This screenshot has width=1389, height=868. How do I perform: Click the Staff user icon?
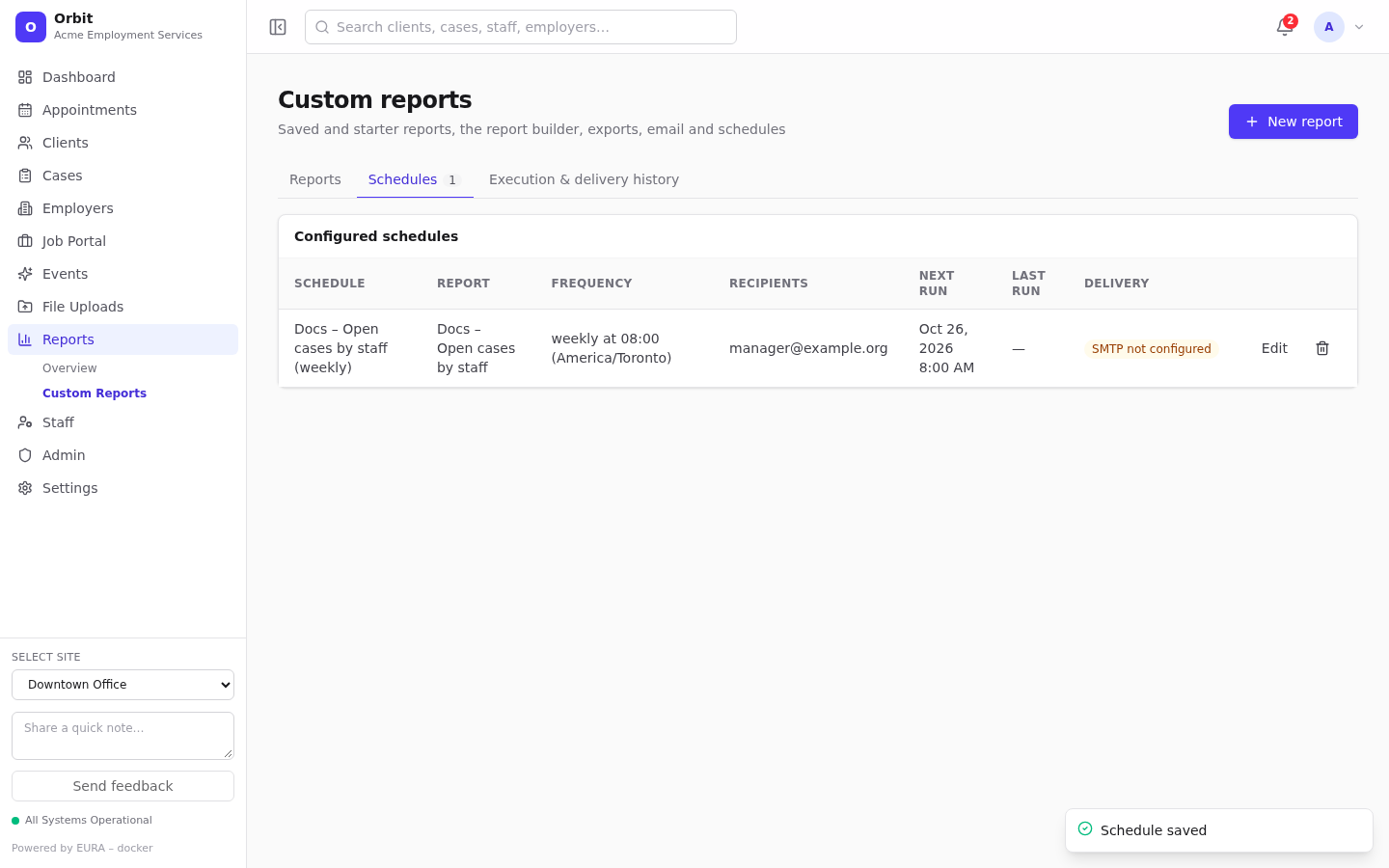25,422
